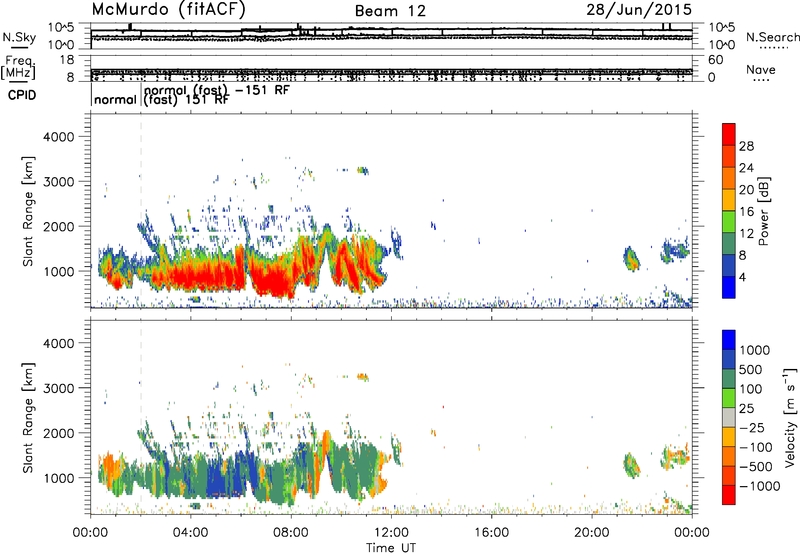800x554 pixels.
Task: Click the 'Freq. [MHz]' axis label
Action: [x=18, y=67]
